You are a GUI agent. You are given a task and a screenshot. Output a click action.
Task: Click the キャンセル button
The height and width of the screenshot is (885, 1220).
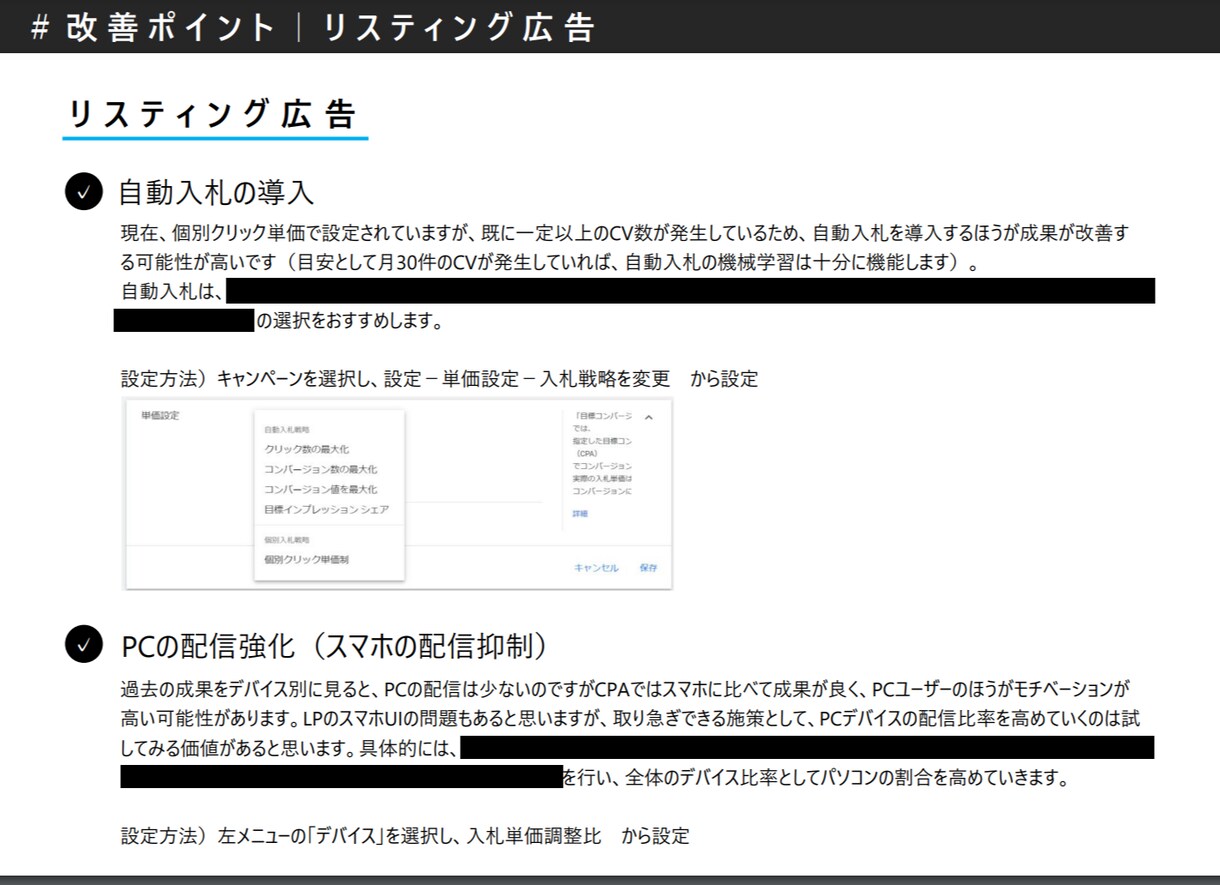[x=596, y=568]
